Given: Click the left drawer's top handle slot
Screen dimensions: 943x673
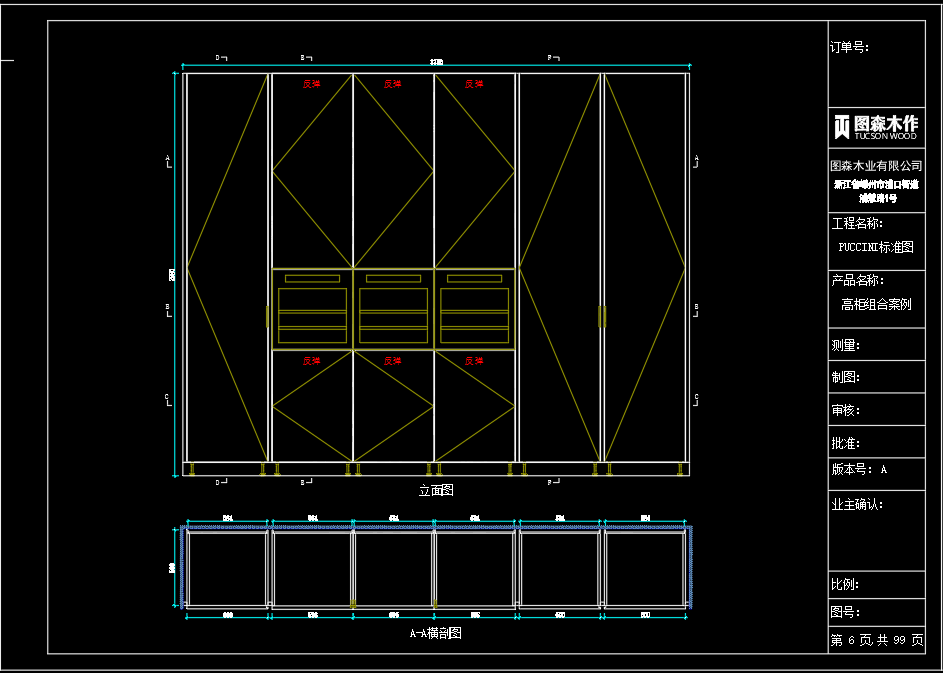Looking at the screenshot, I should point(312,279).
